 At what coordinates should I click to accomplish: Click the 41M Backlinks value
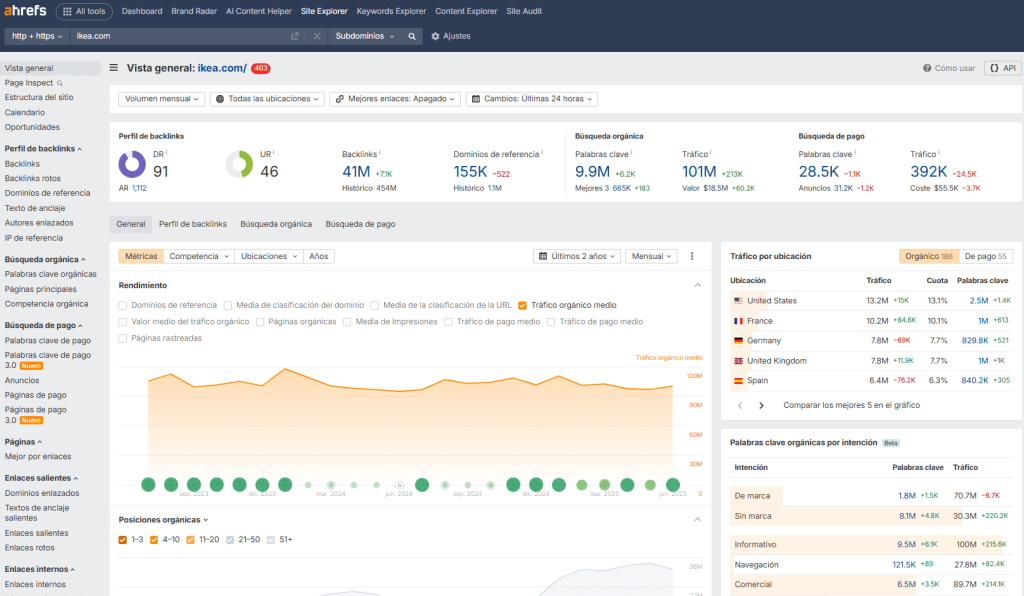click(x=356, y=172)
